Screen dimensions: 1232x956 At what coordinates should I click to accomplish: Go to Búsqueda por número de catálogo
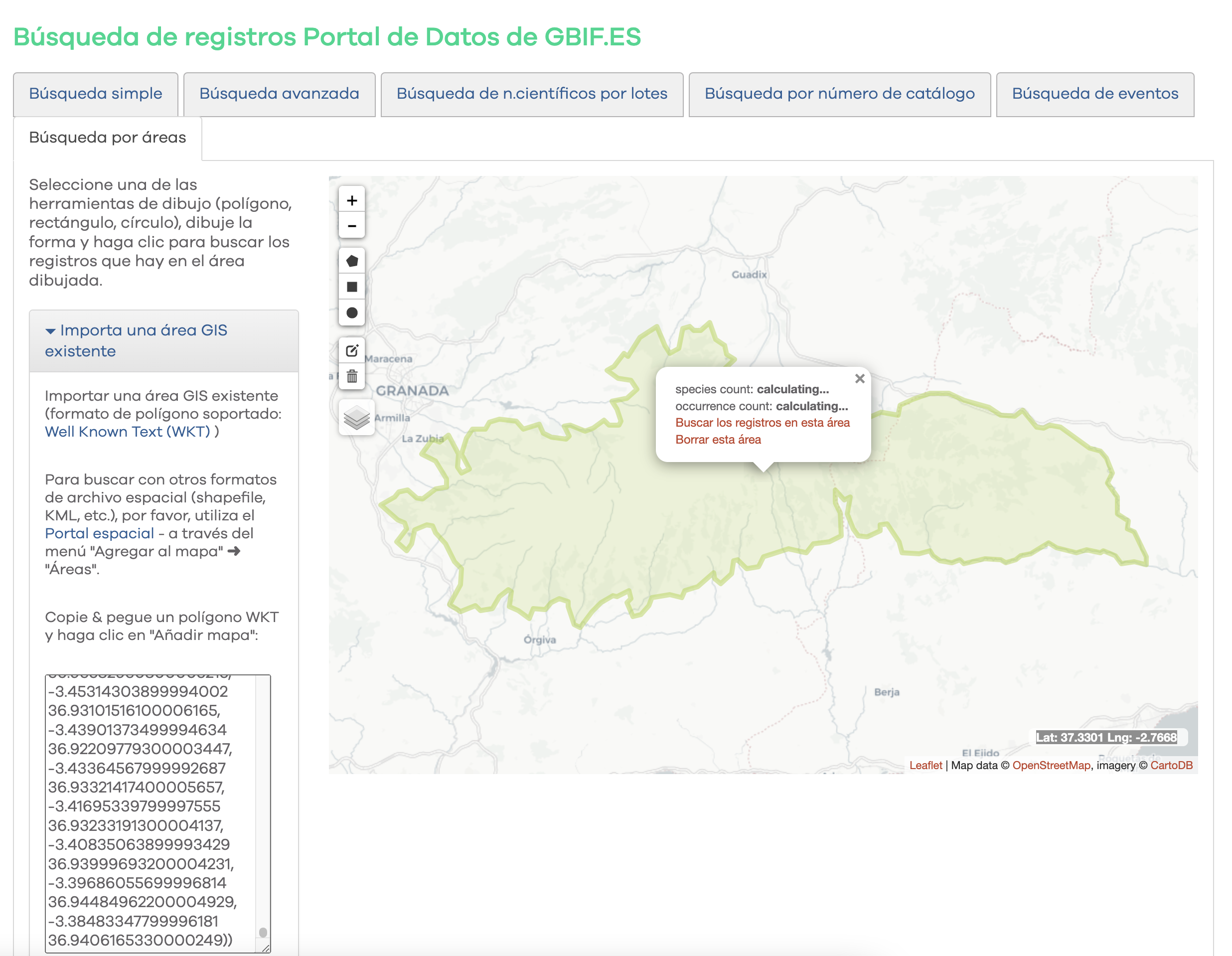point(839,94)
